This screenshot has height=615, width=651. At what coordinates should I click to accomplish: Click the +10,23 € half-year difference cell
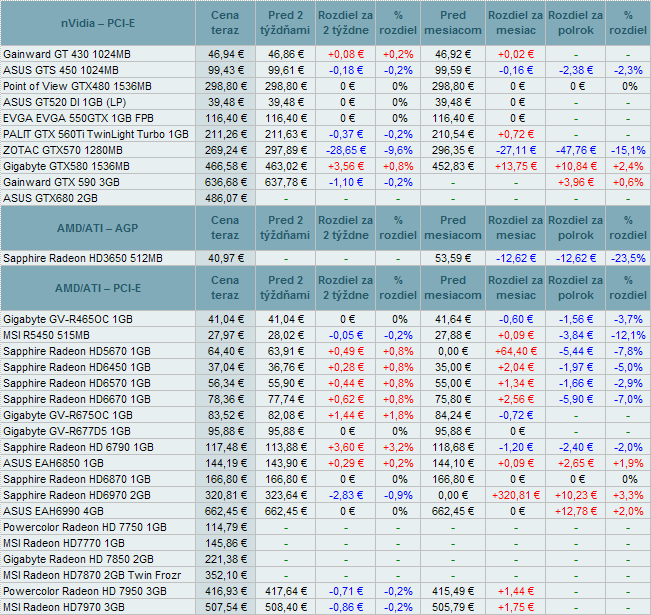[x=576, y=495]
